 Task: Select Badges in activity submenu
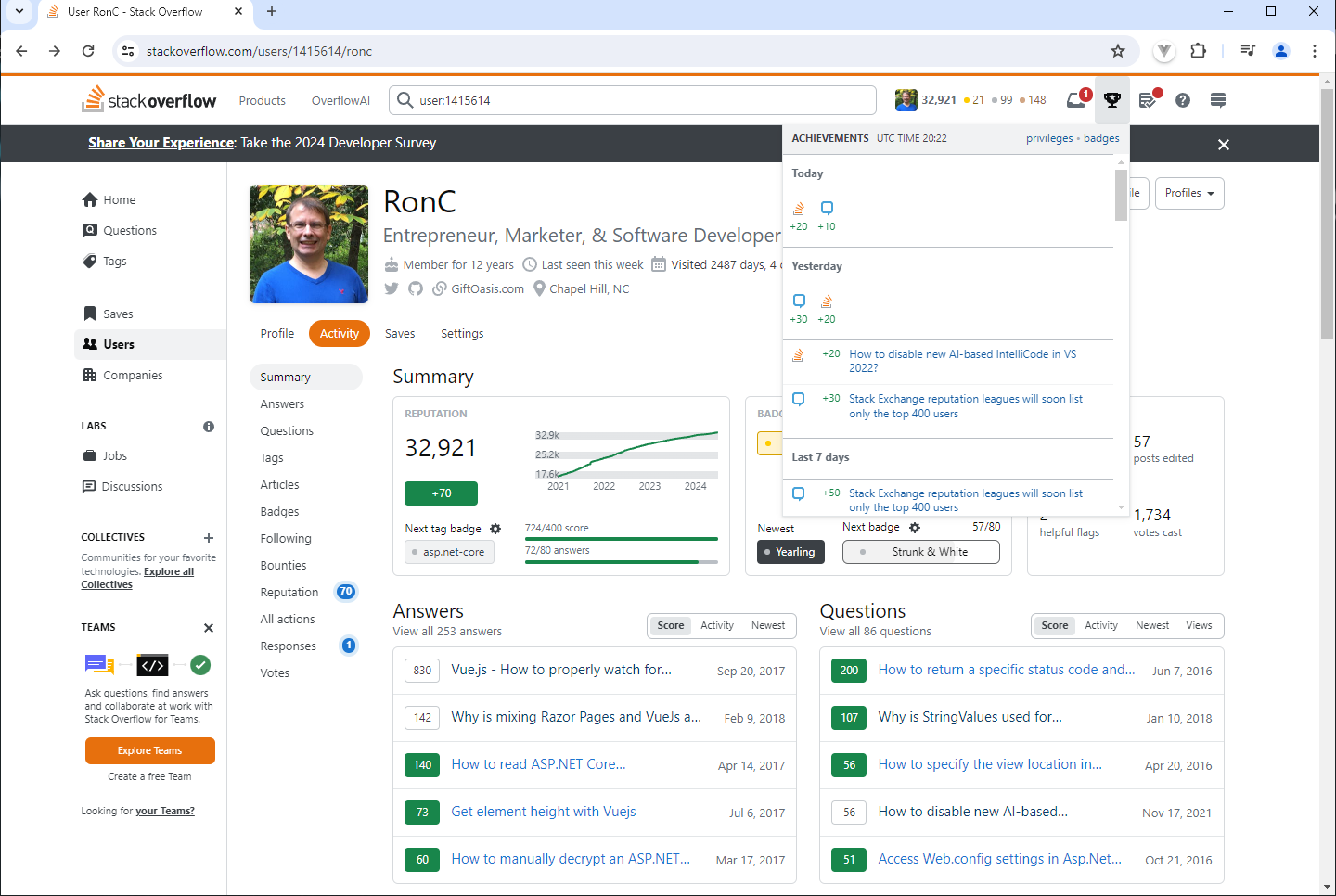point(279,511)
